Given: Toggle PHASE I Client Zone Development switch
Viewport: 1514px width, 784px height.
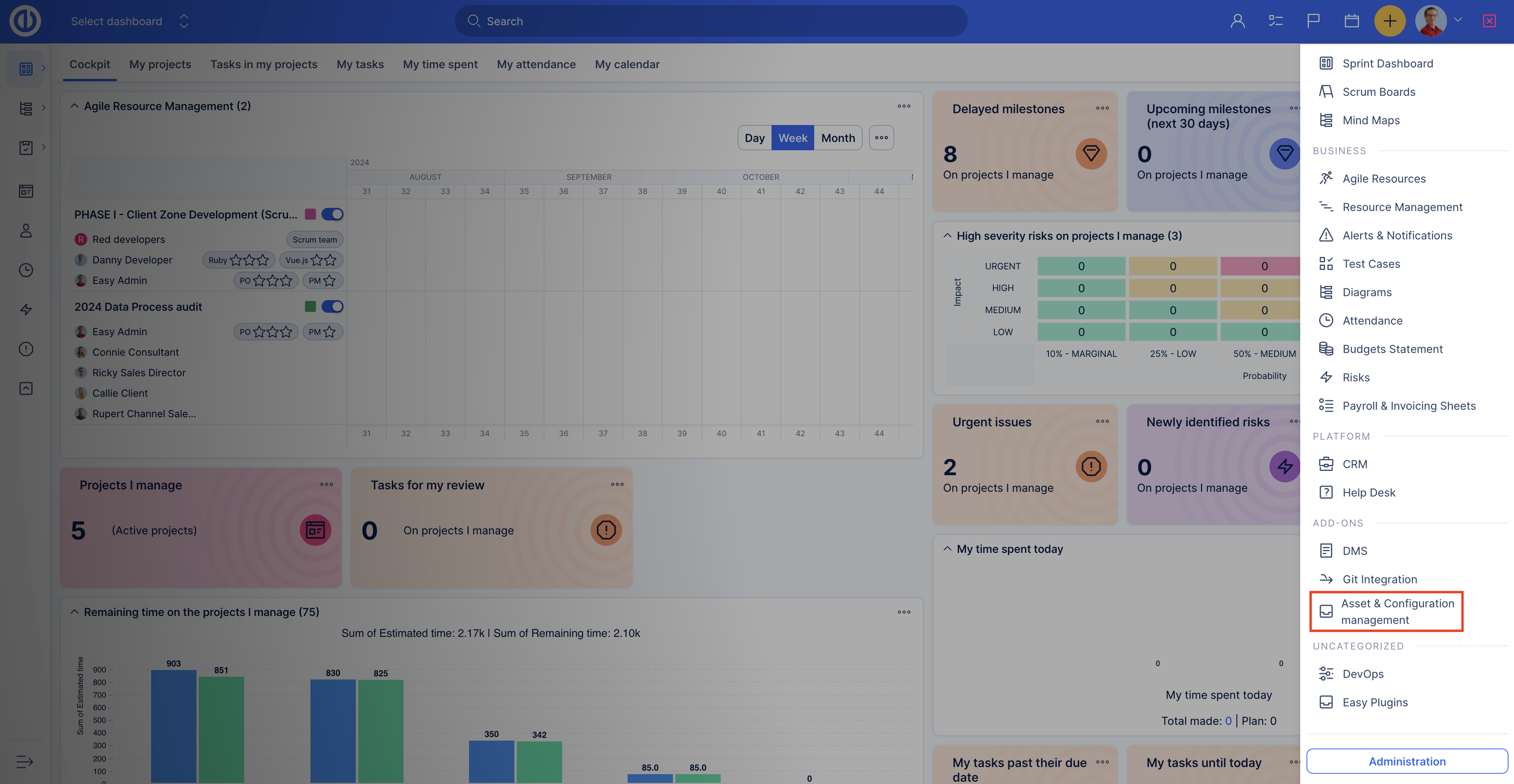Looking at the screenshot, I should [332, 215].
